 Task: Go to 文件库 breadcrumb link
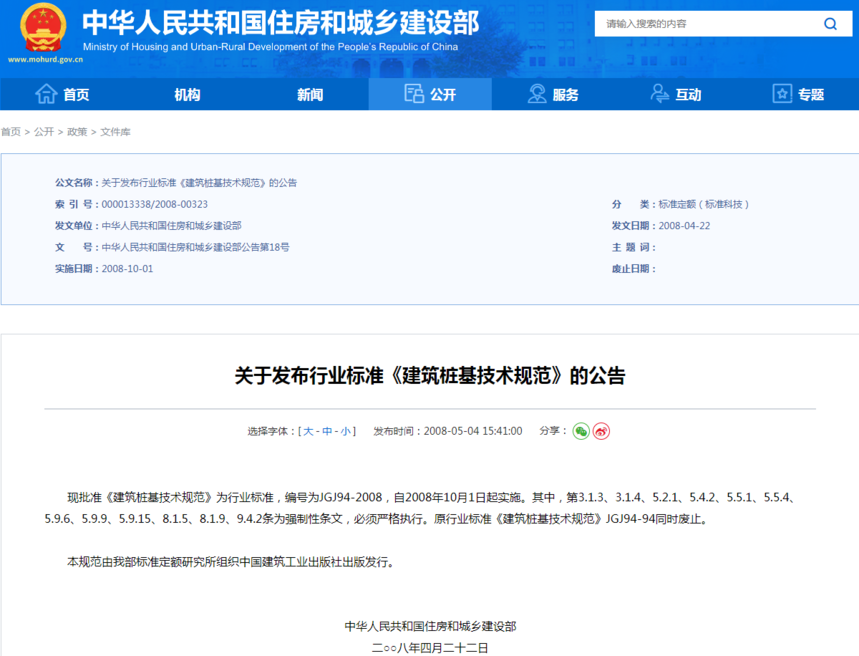115,132
